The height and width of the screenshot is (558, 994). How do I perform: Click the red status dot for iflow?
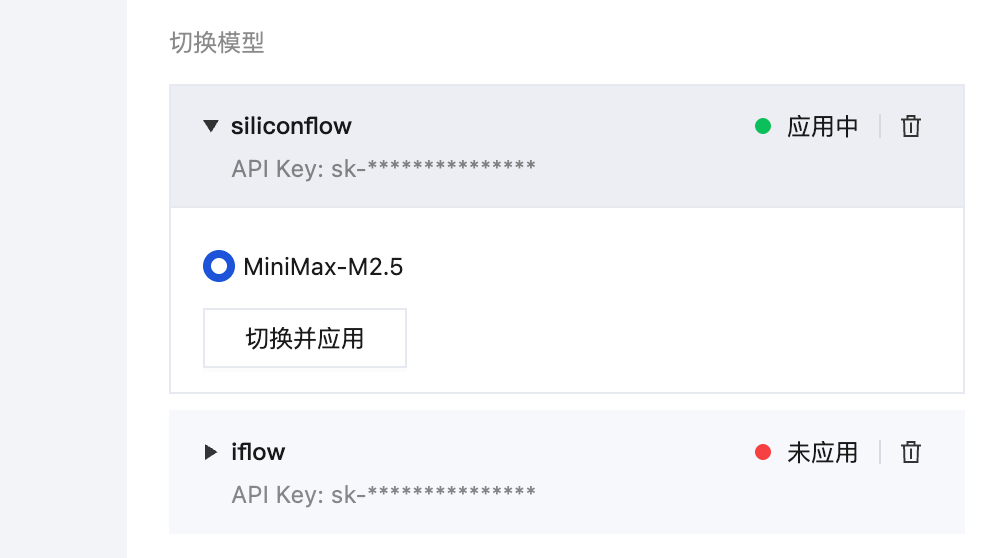coord(763,452)
